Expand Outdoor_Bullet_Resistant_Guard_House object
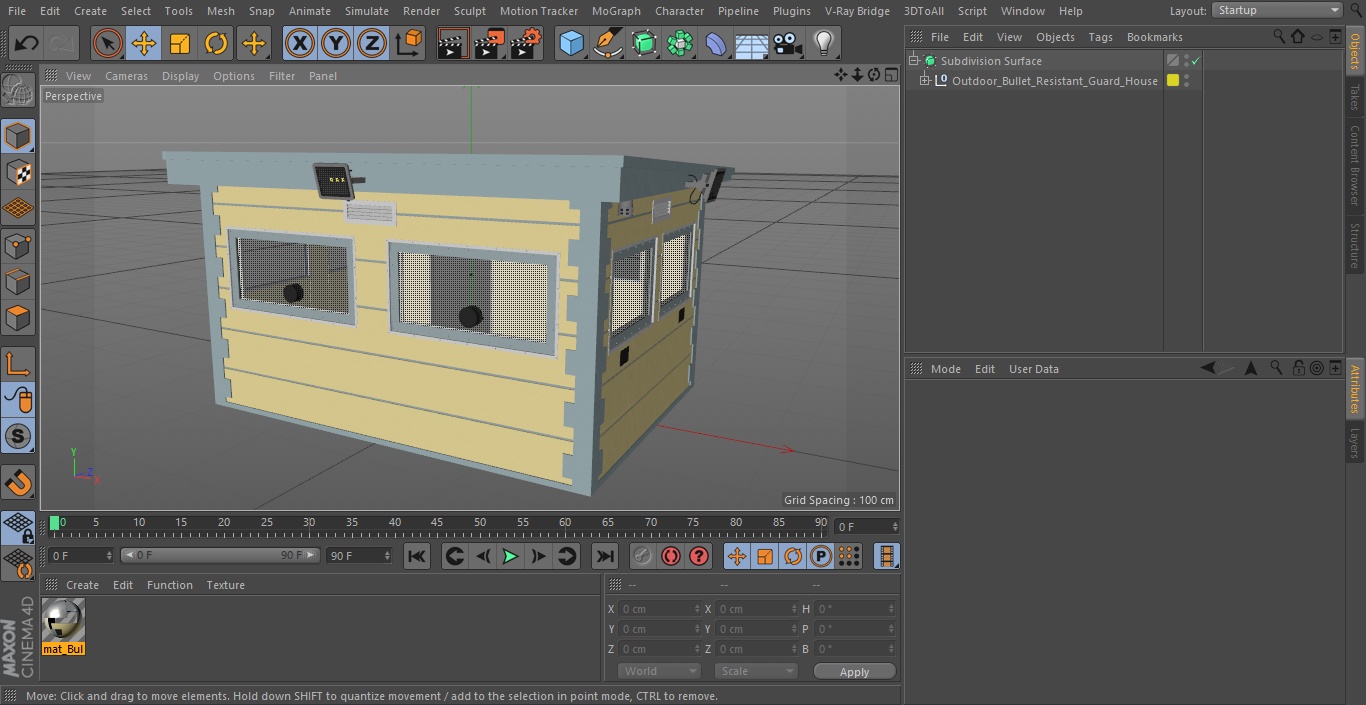1366x705 pixels. (925, 81)
